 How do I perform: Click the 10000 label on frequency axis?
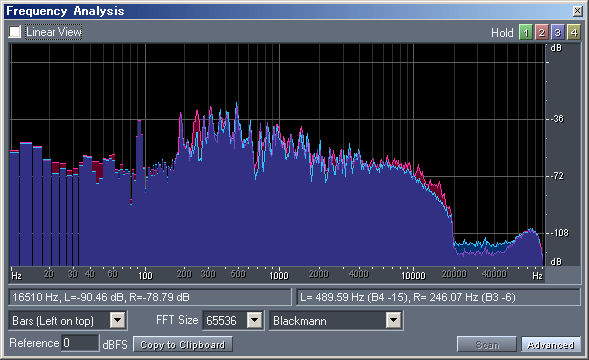point(413,275)
